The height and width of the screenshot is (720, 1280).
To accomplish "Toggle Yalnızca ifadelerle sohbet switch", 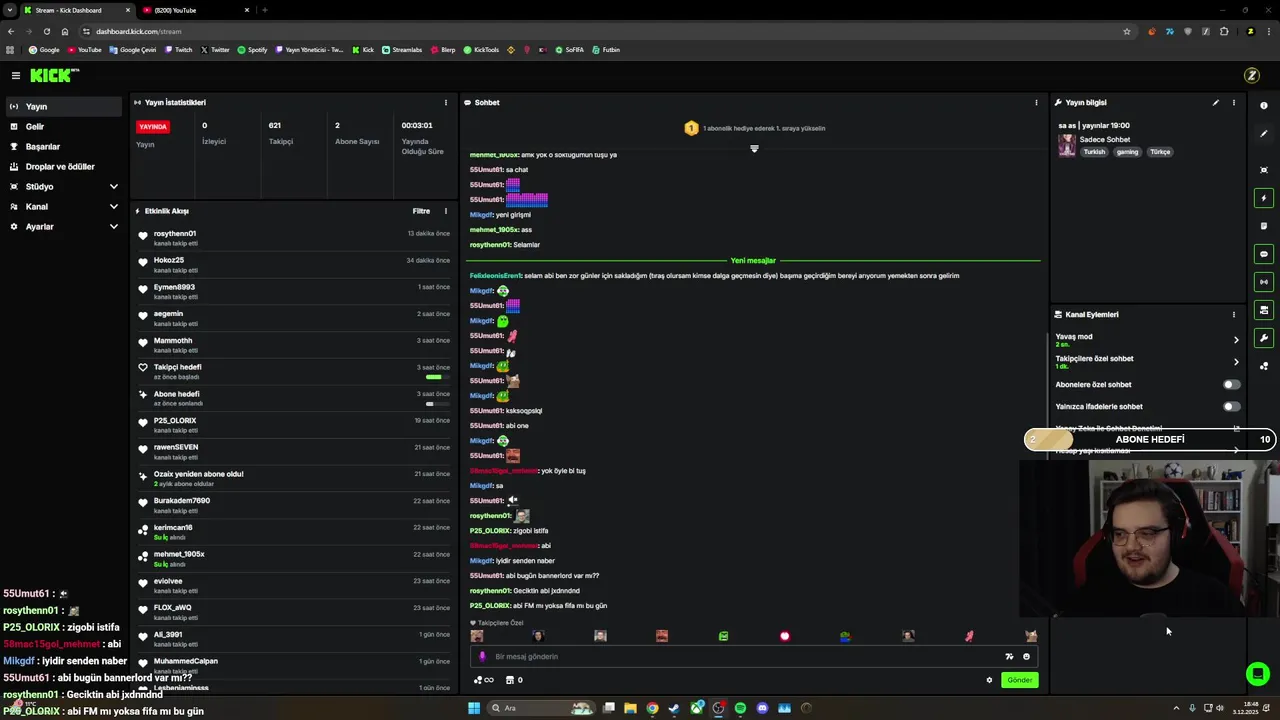I will pyautogui.click(x=1232, y=406).
